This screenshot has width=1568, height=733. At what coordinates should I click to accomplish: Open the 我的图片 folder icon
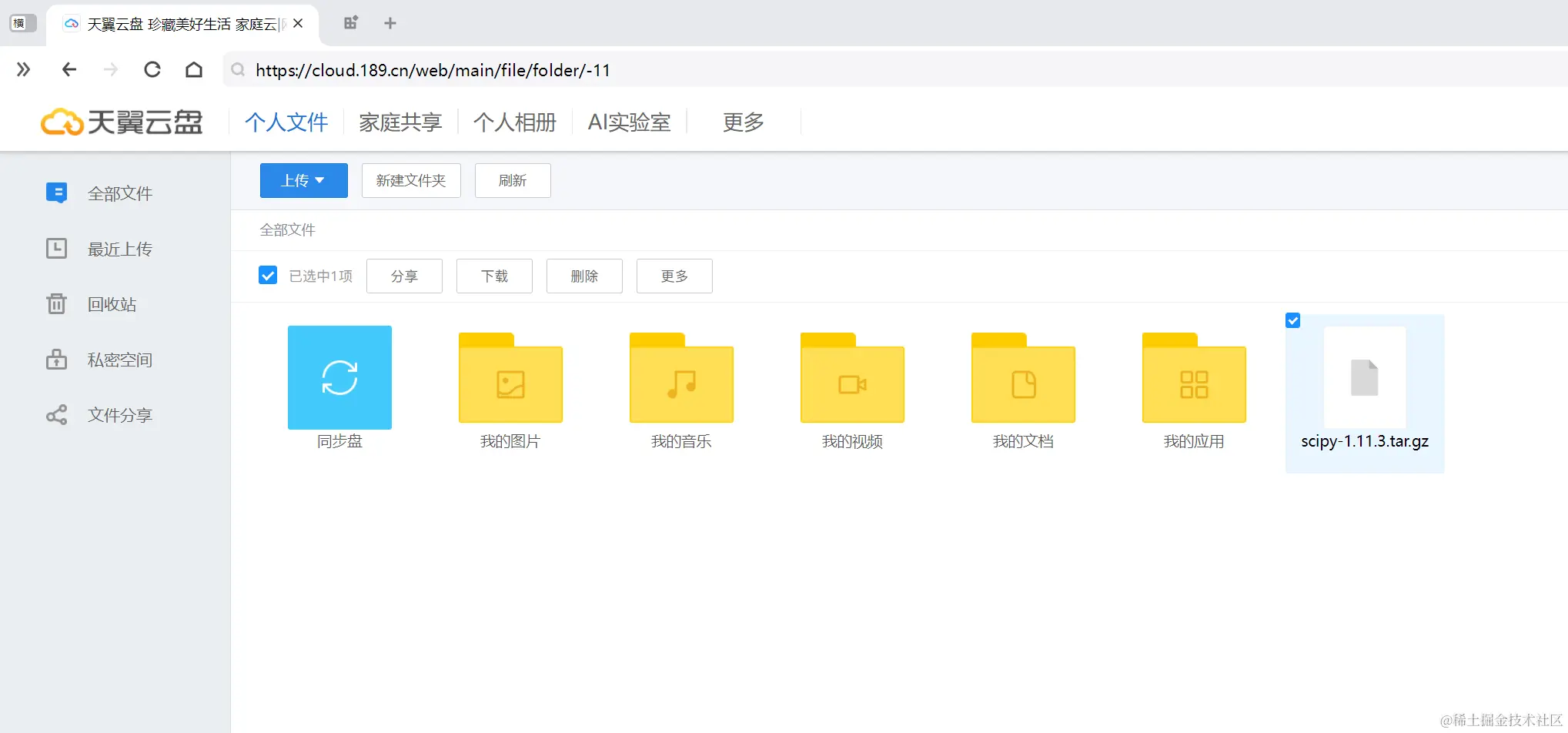[x=510, y=377]
